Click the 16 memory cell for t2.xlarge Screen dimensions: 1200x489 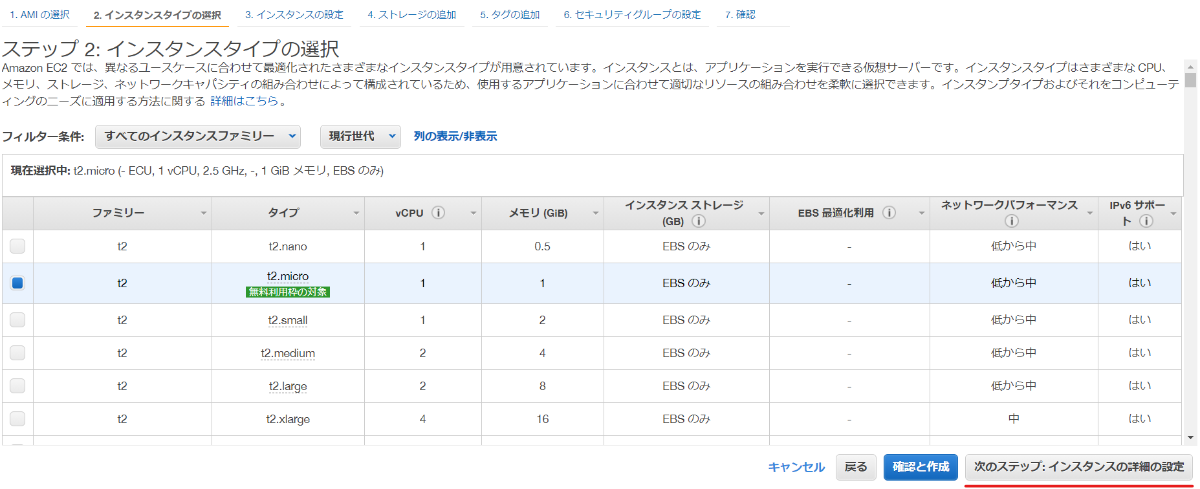click(x=542, y=419)
